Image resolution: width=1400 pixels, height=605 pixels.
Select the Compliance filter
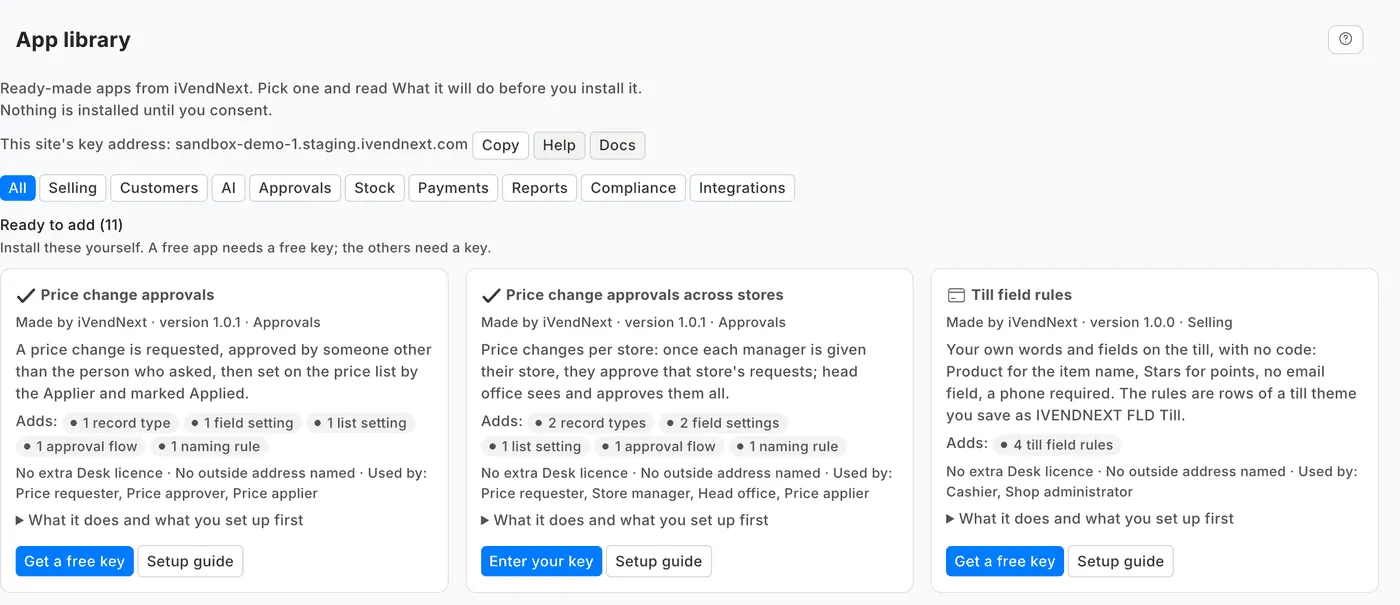tap(634, 188)
